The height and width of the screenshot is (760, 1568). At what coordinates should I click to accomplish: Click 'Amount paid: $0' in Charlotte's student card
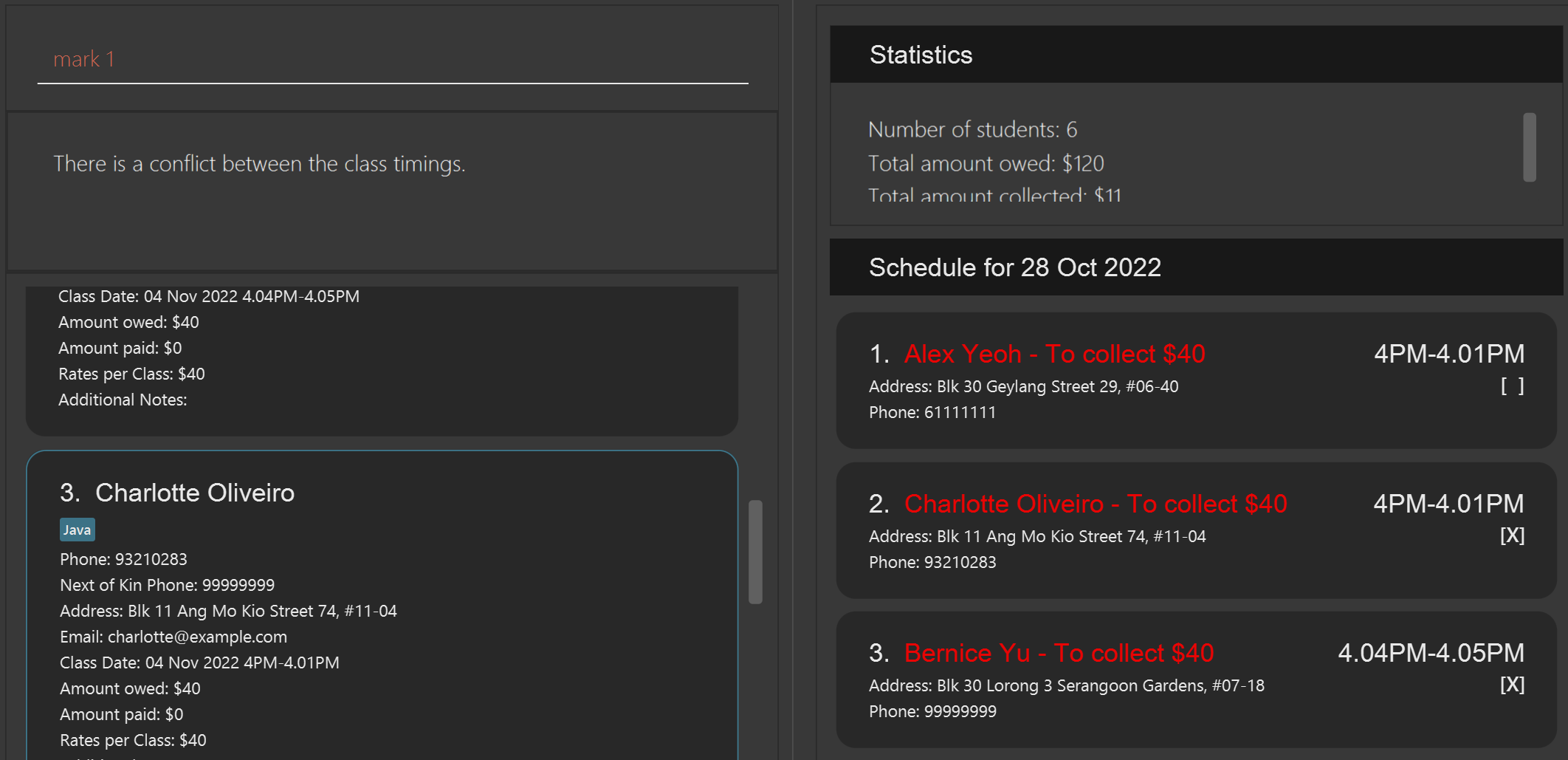[x=122, y=714]
